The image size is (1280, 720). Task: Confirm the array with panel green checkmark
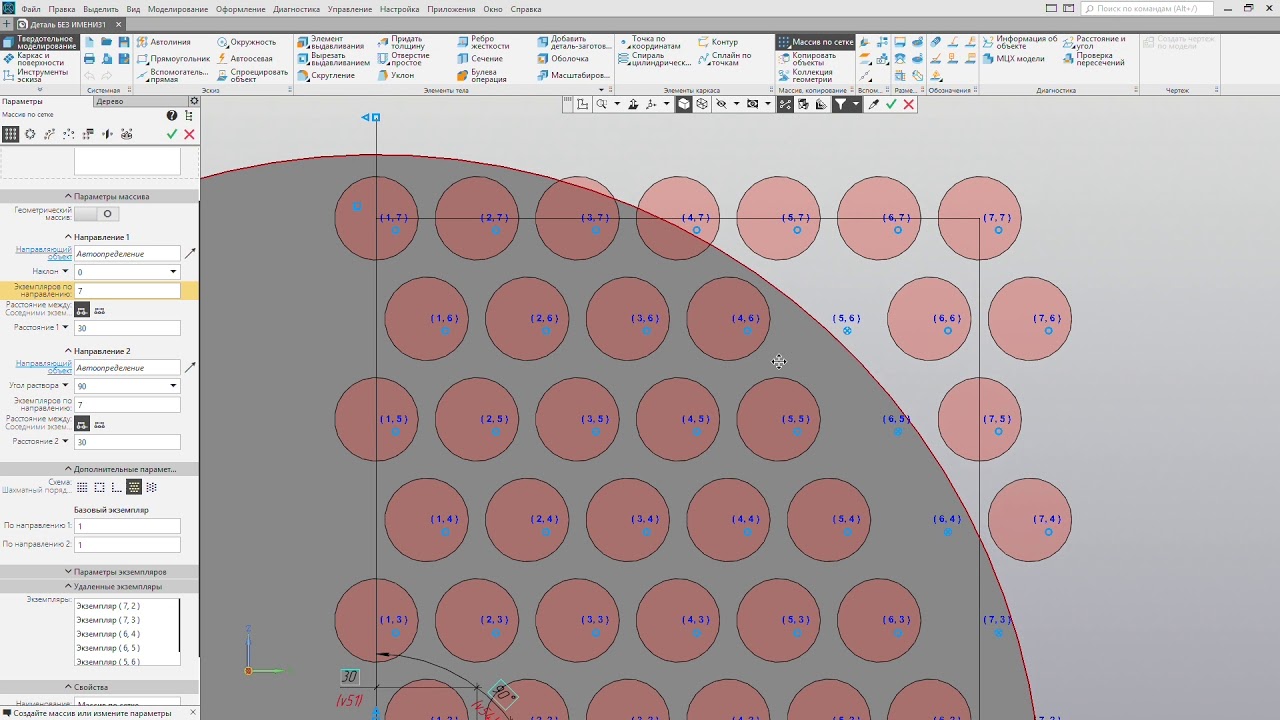pos(172,134)
